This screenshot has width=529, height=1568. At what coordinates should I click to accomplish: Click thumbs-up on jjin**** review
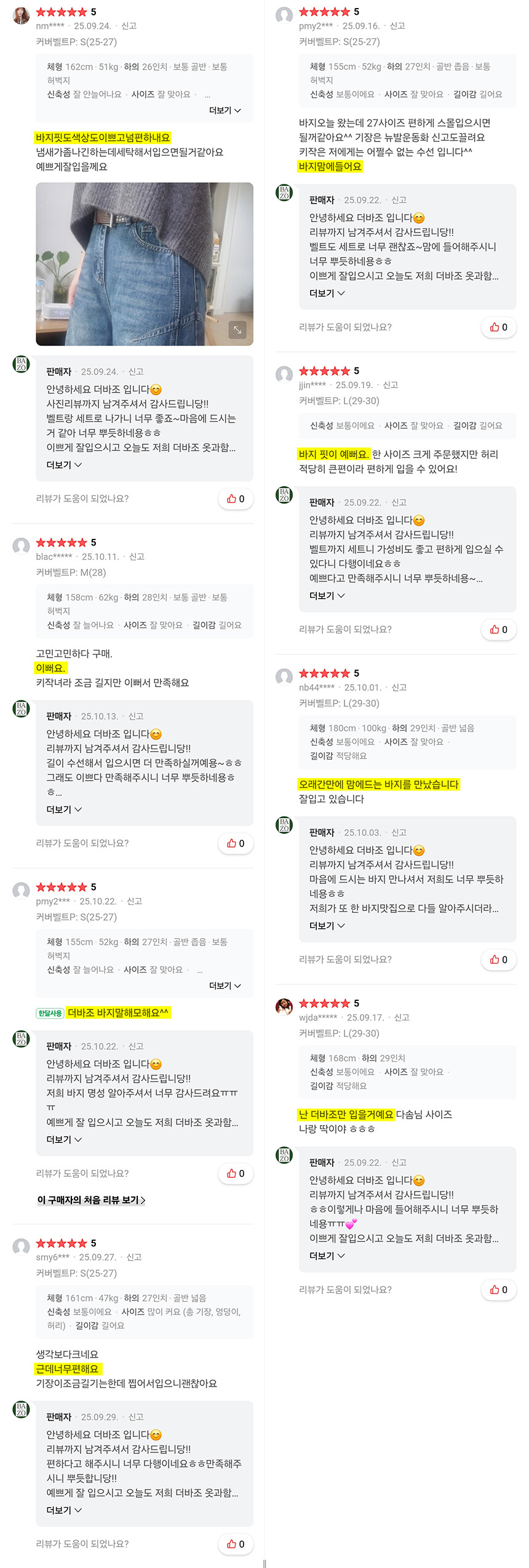coord(498,629)
